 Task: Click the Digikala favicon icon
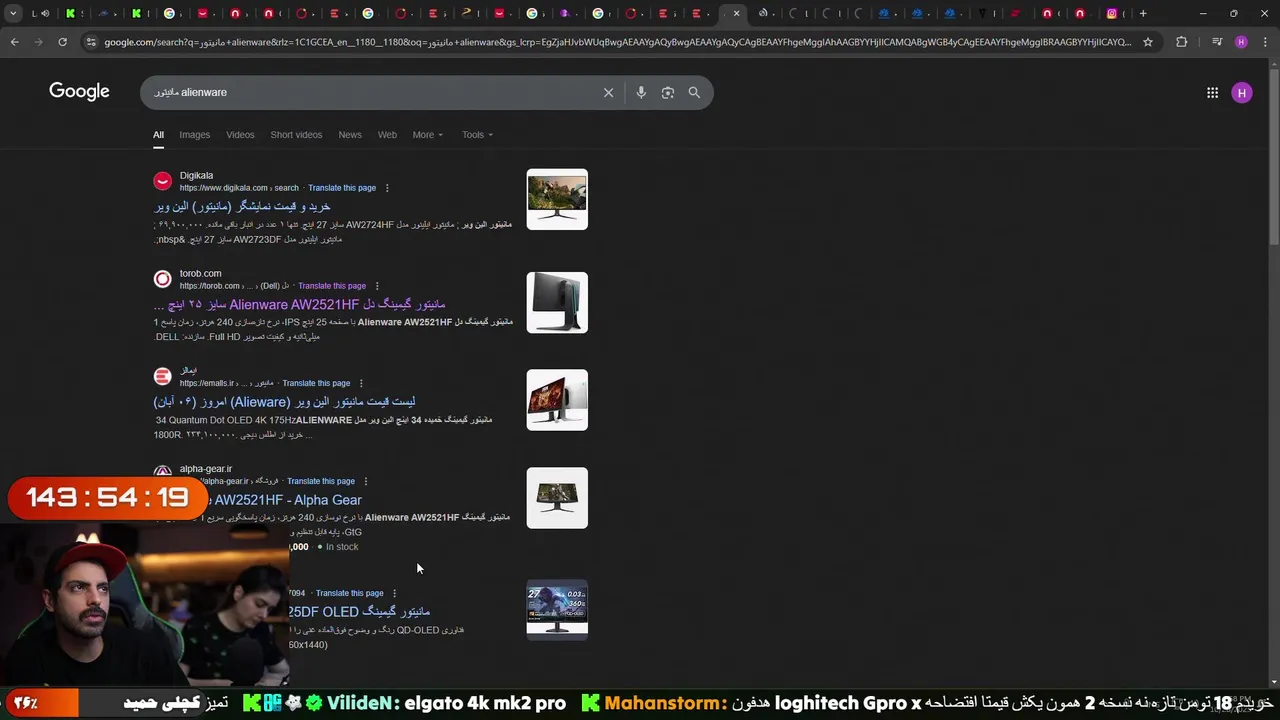click(x=162, y=181)
